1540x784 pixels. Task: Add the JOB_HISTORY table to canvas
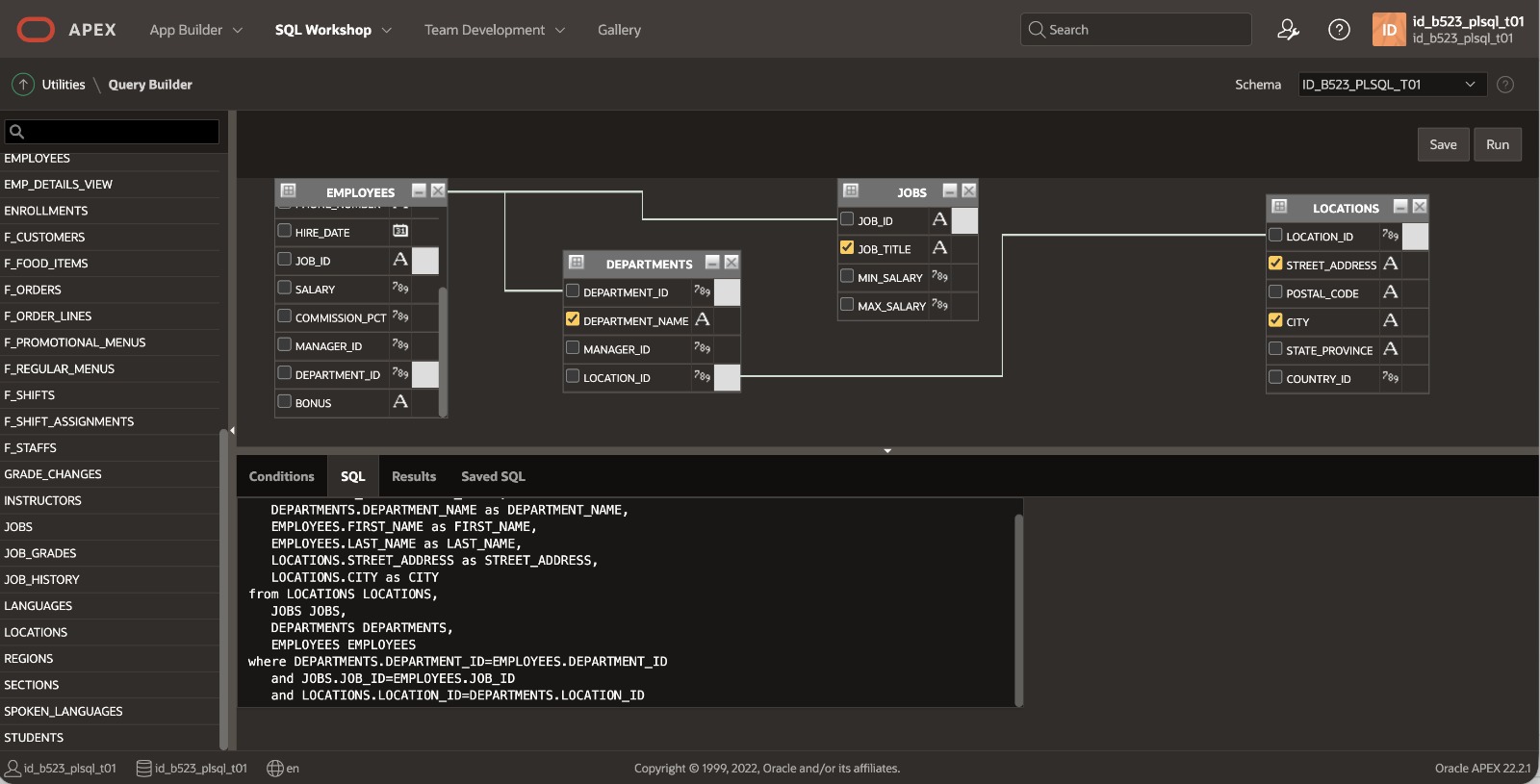[41, 579]
